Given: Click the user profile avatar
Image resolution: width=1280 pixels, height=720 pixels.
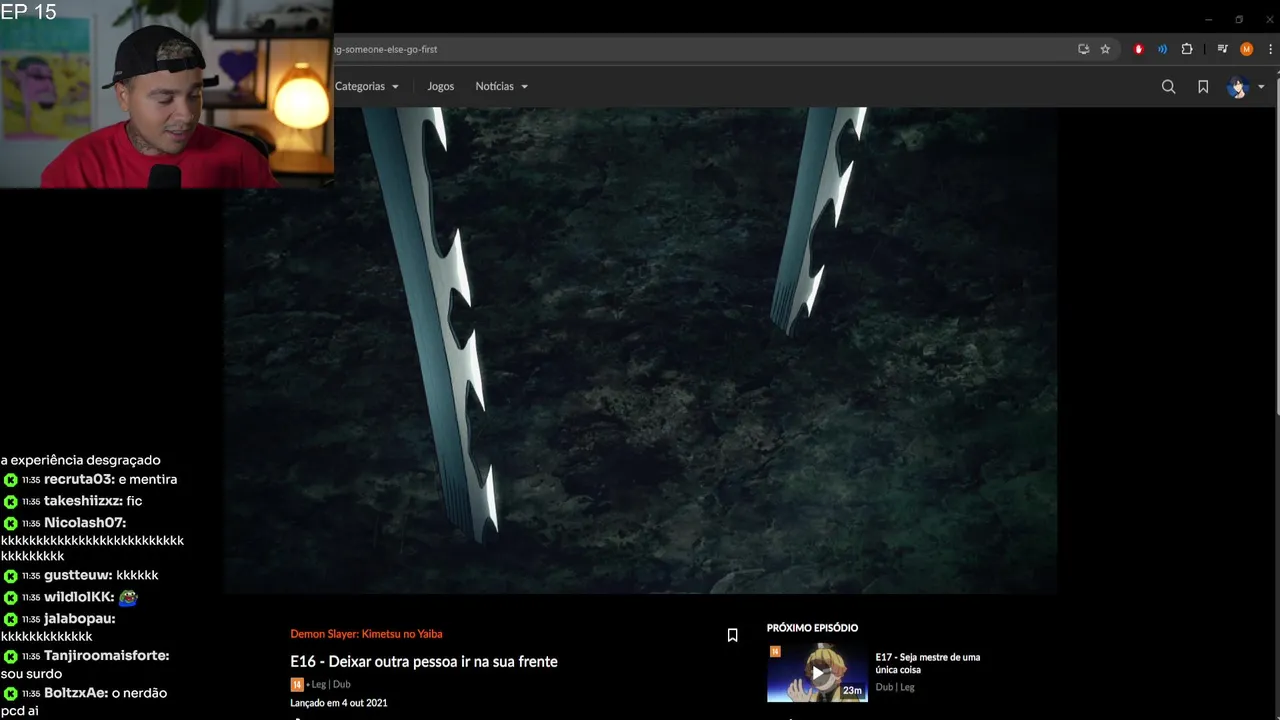Looking at the screenshot, I should click(x=1238, y=87).
